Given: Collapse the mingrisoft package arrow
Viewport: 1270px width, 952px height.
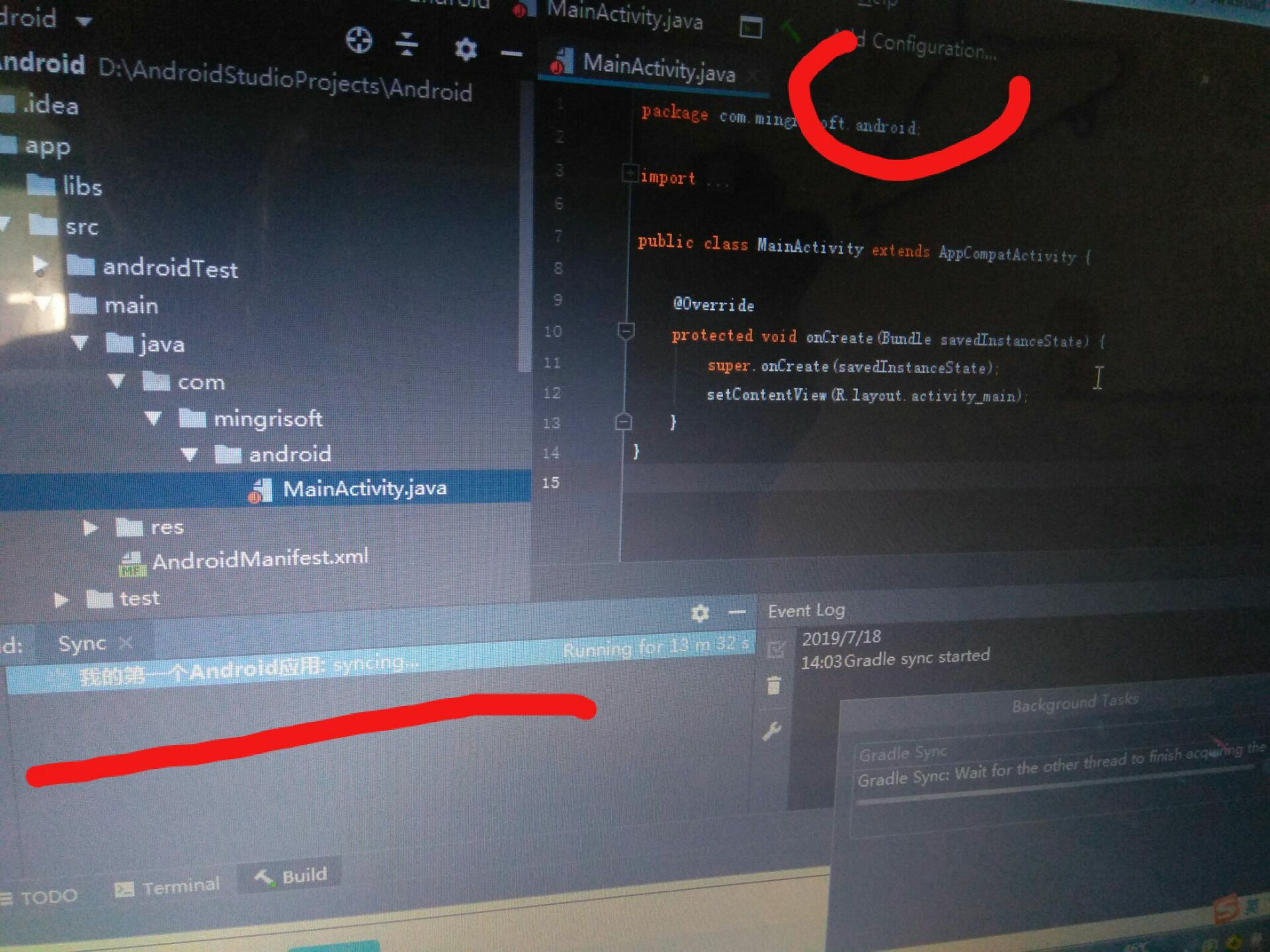Looking at the screenshot, I should pyautogui.click(x=153, y=418).
